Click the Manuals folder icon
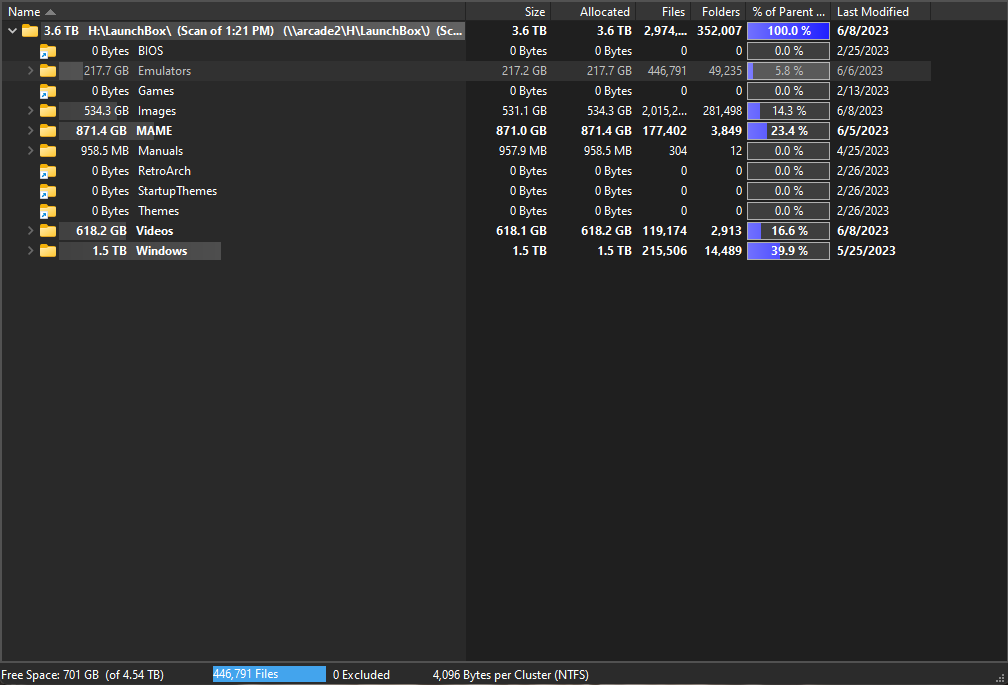The height and width of the screenshot is (685, 1008). click(x=48, y=150)
